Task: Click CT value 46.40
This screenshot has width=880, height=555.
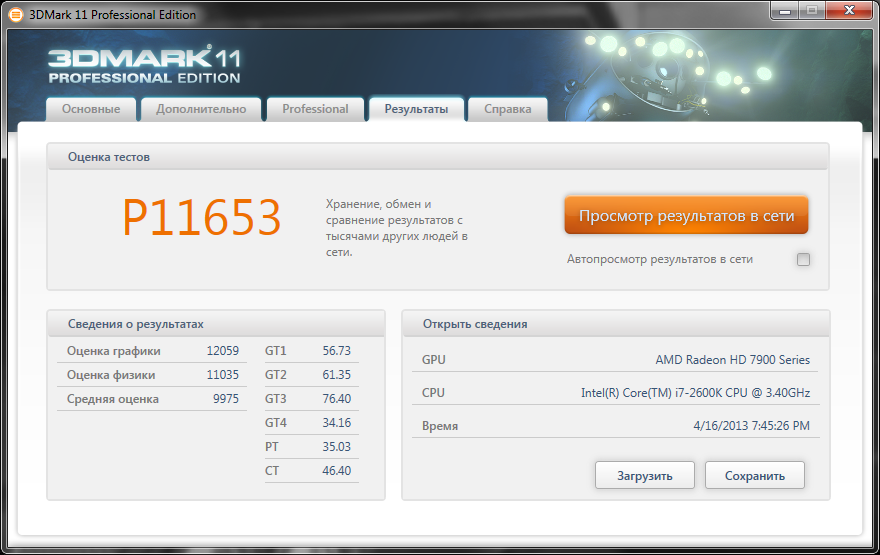Action: [337, 471]
